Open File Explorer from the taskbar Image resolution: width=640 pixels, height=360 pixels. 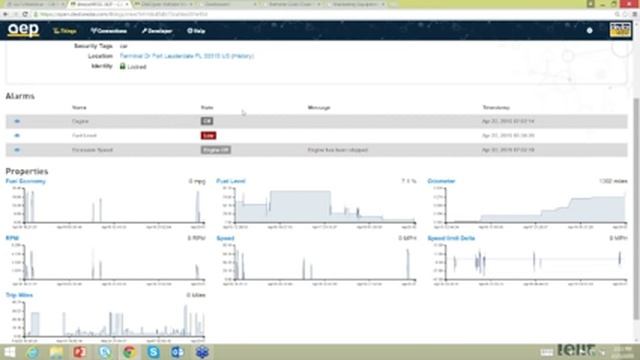[56, 352]
